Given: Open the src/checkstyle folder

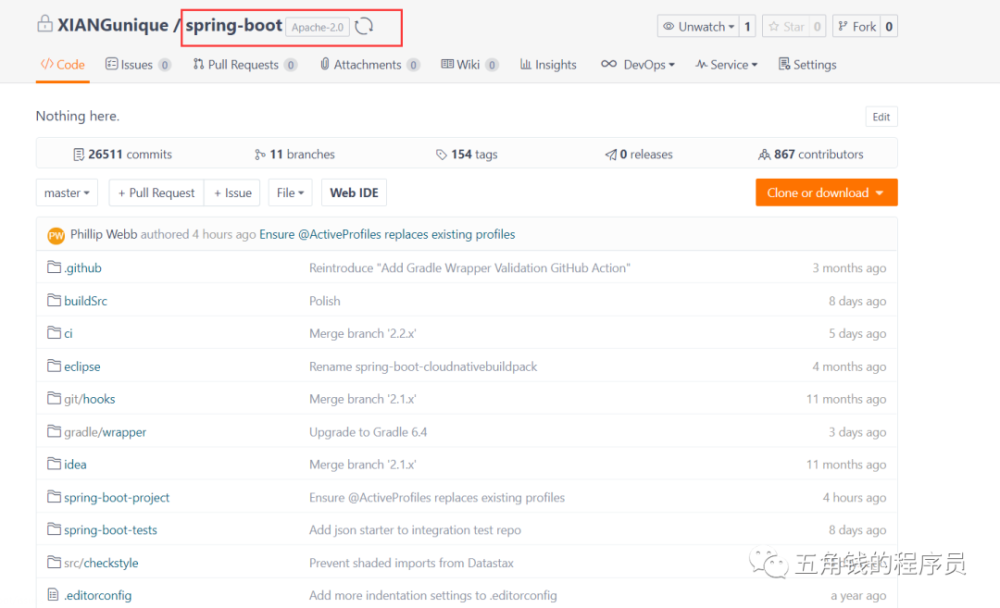Looking at the screenshot, I should point(101,563).
